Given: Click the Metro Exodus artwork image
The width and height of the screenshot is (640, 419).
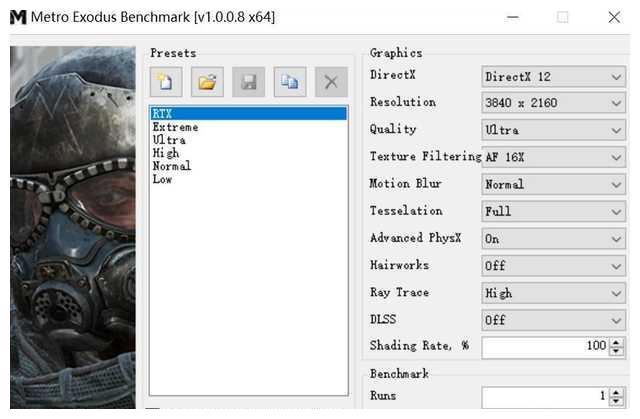Looking at the screenshot, I should point(73,227).
